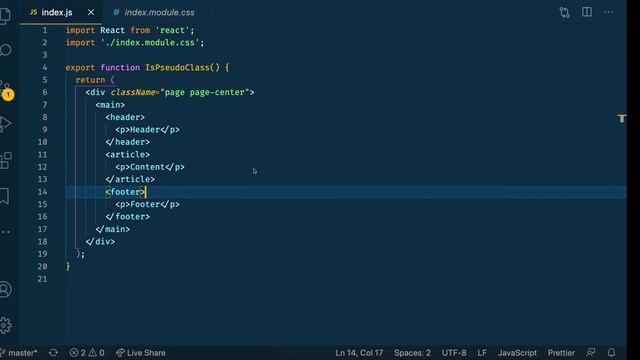This screenshot has width=640, height=360.
Task: Click line number 4 in the gutter
Action: click(45, 67)
